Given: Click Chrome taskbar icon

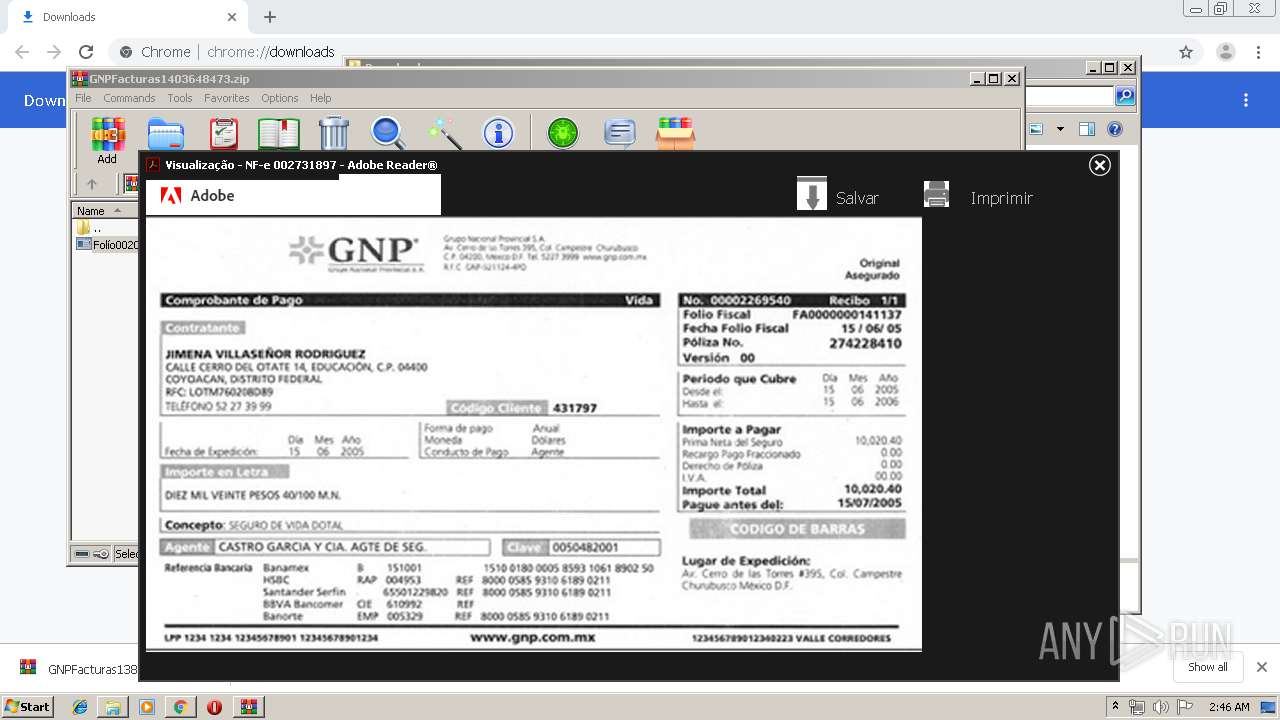Looking at the screenshot, I should [x=180, y=707].
